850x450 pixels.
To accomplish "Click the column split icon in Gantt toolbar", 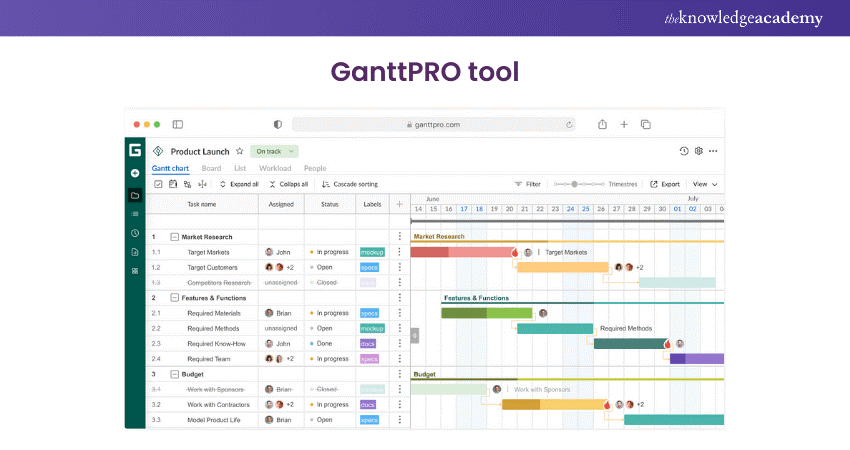I will point(202,184).
